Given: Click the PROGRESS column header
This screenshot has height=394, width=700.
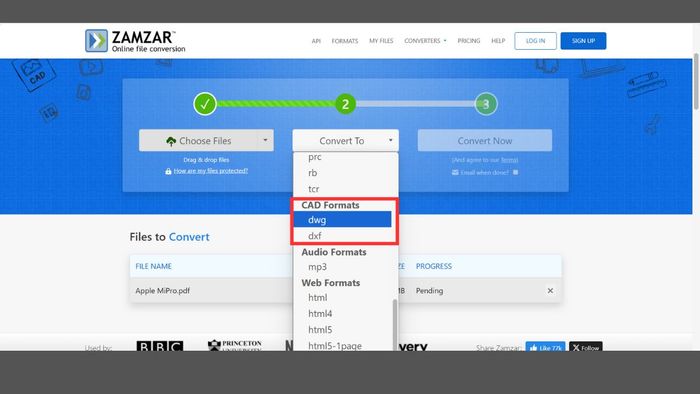Looking at the screenshot, I should click(x=434, y=266).
